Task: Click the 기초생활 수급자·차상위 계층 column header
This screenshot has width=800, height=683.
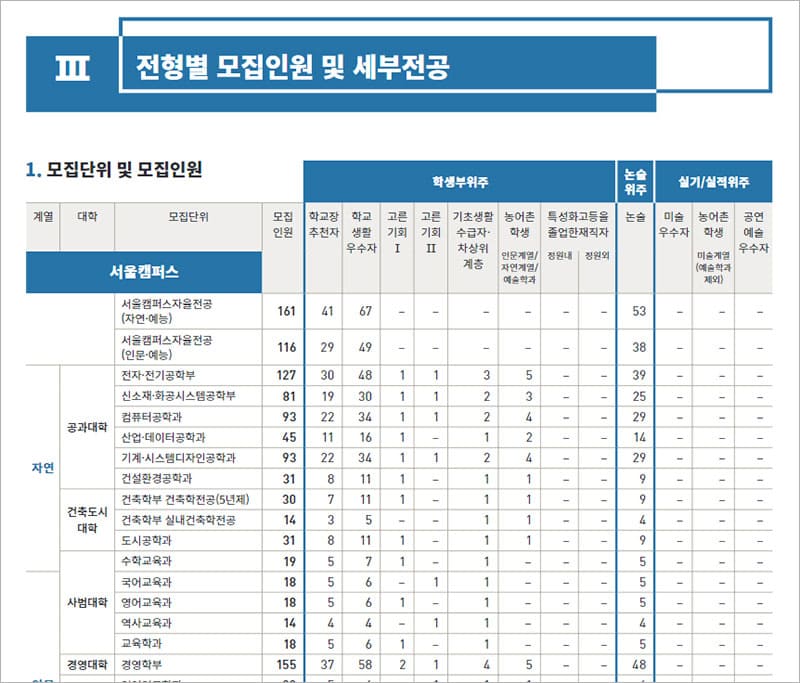Action: (473, 240)
